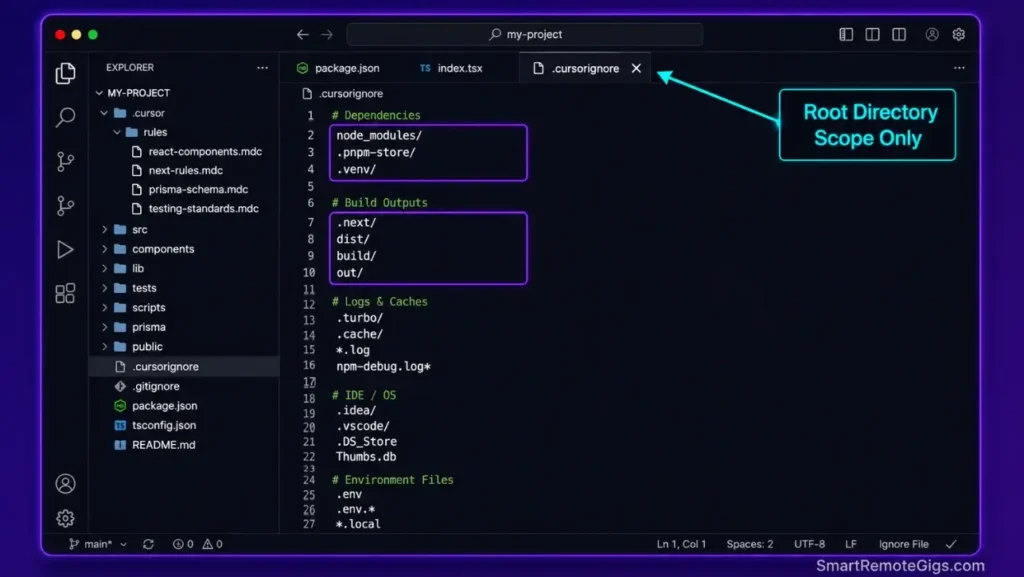
Task: Collapse the rules folder
Action: tap(117, 133)
